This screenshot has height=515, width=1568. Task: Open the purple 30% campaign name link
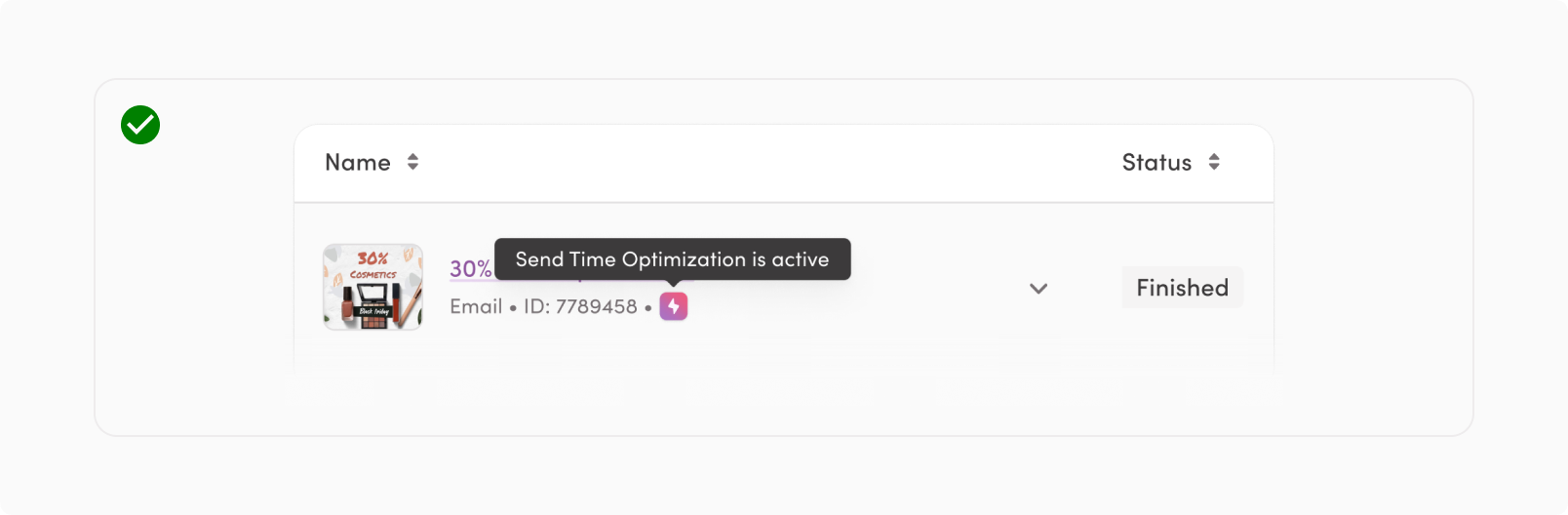pyautogui.click(x=470, y=269)
